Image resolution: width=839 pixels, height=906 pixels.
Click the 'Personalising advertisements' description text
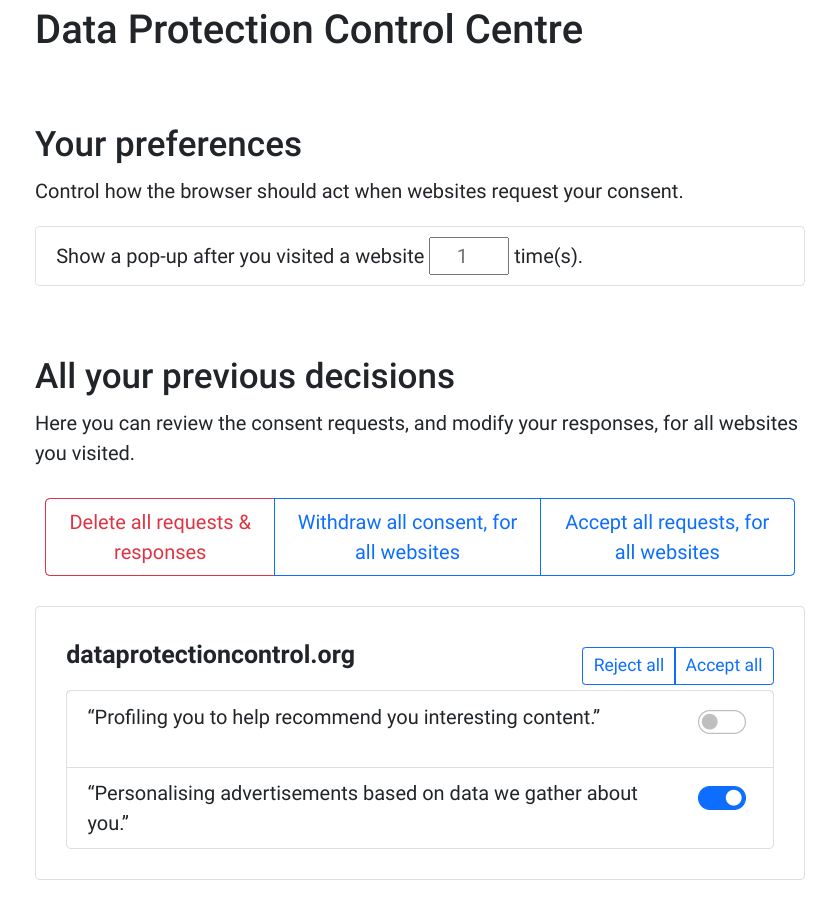(x=362, y=793)
